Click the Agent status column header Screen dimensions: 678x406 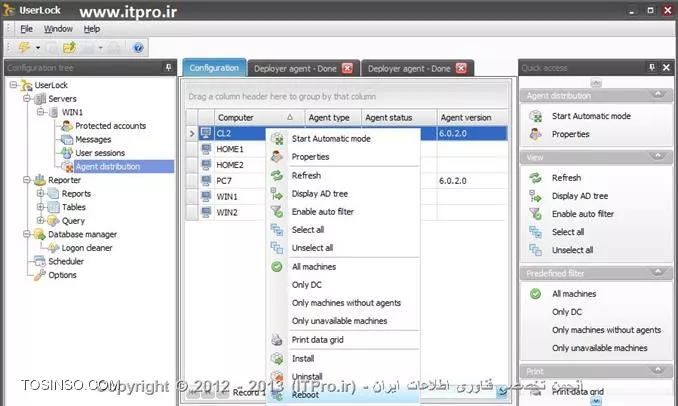click(x=399, y=117)
